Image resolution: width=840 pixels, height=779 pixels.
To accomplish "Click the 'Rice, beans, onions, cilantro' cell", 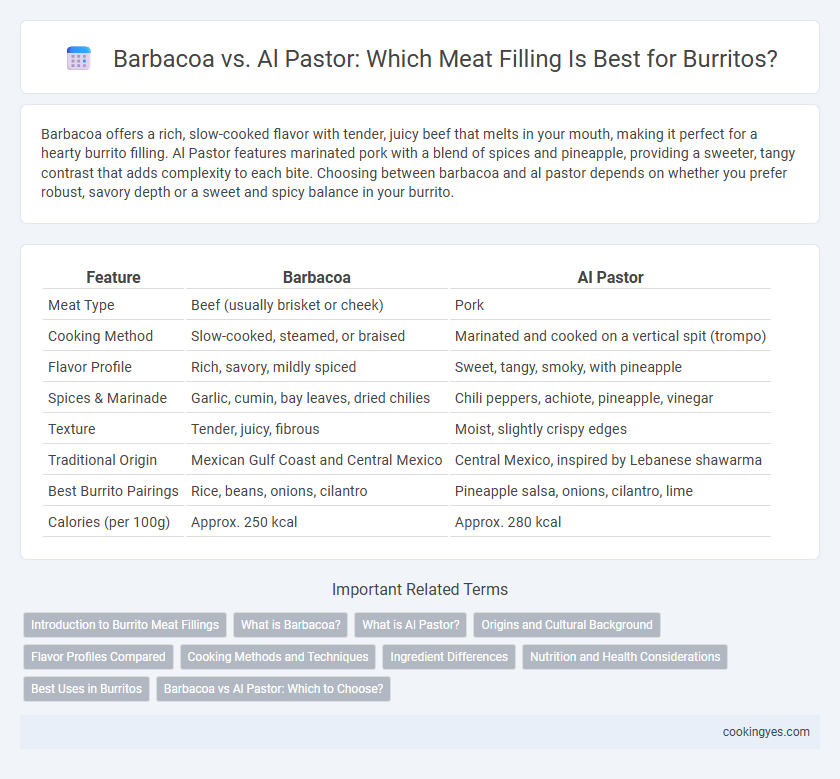I will pos(317,491).
